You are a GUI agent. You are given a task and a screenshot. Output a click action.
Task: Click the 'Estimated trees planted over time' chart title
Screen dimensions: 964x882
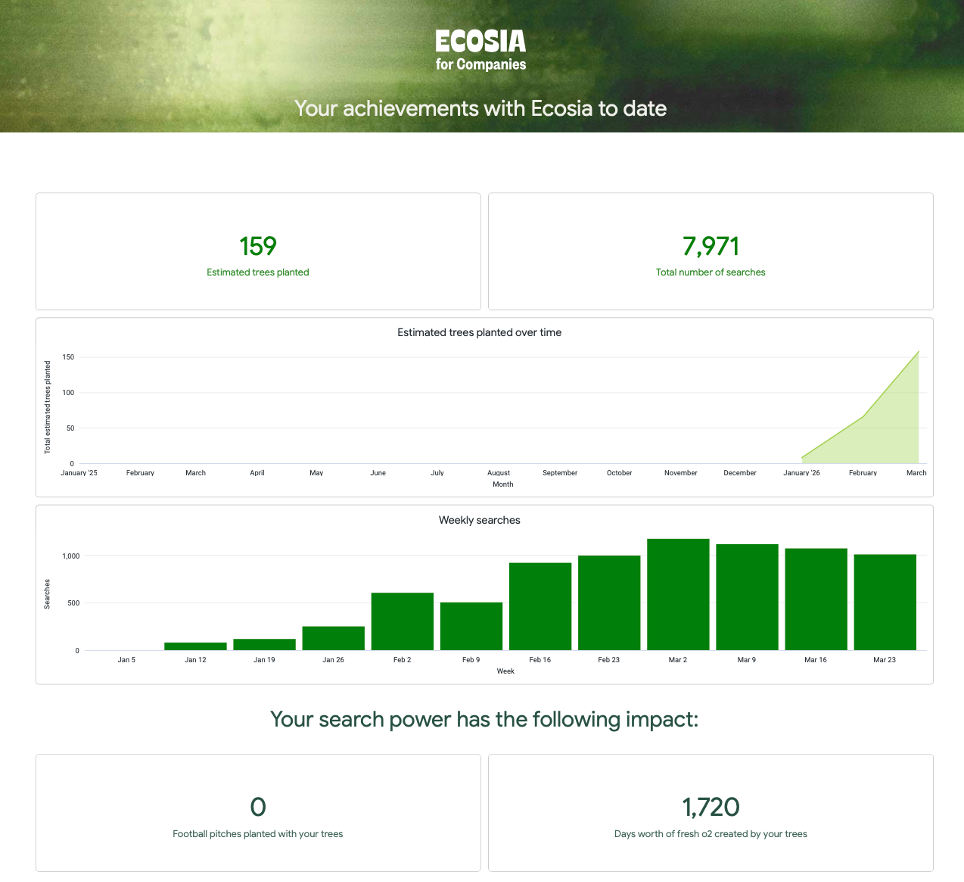click(479, 332)
